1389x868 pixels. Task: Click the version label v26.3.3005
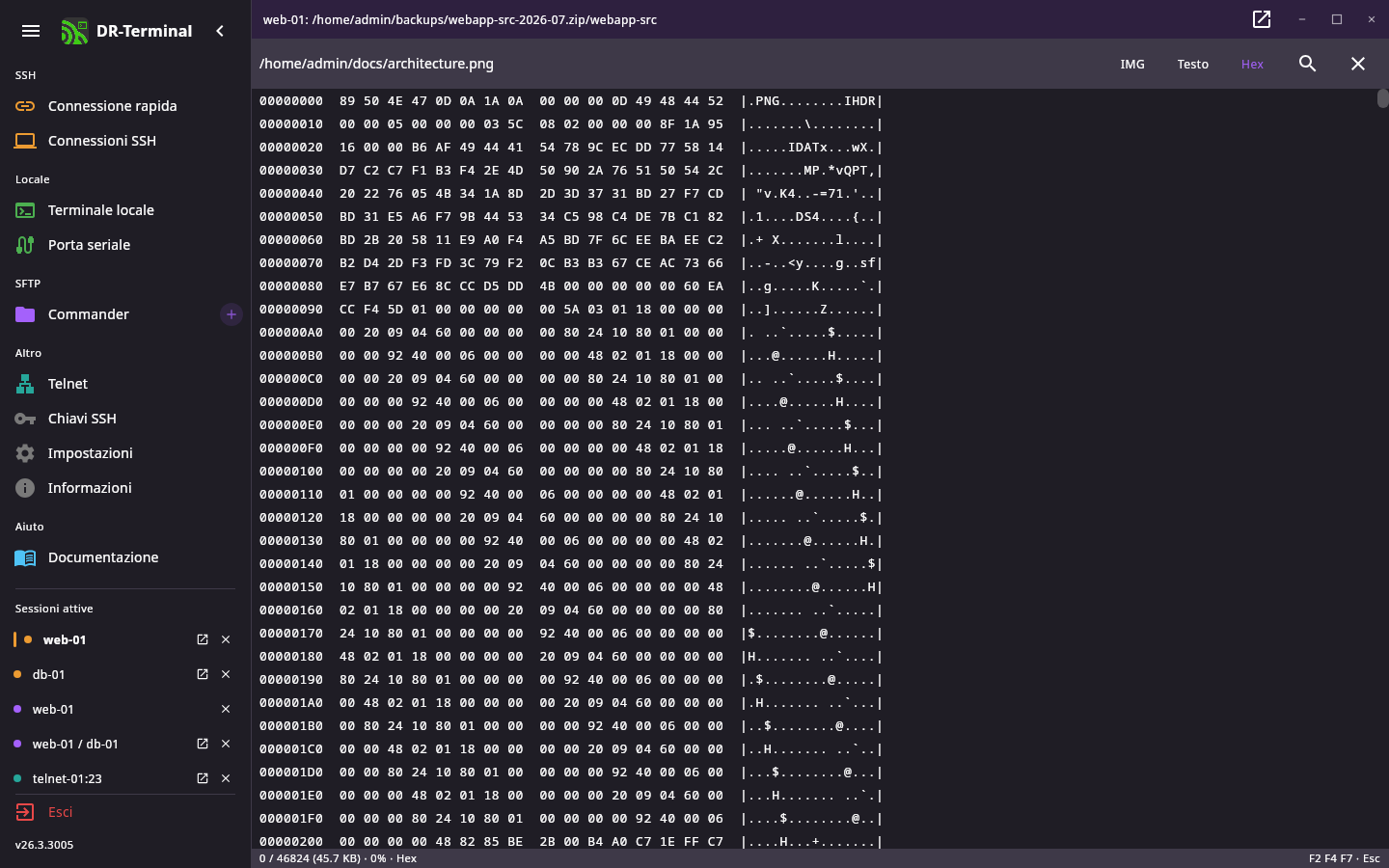click(x=44, y=845)
